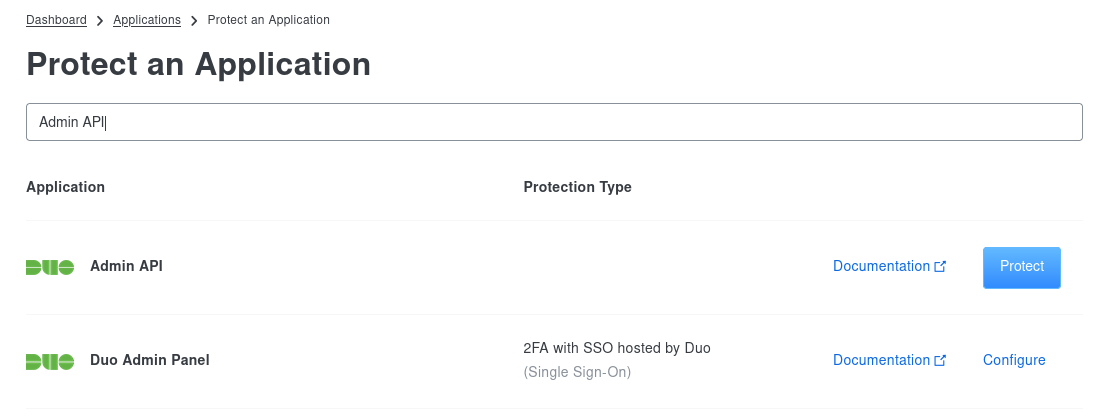Click the chevron after Dashboard breadcrumb
The height and width of the screenshot is (416, 1099).
[x=100, y=21]
